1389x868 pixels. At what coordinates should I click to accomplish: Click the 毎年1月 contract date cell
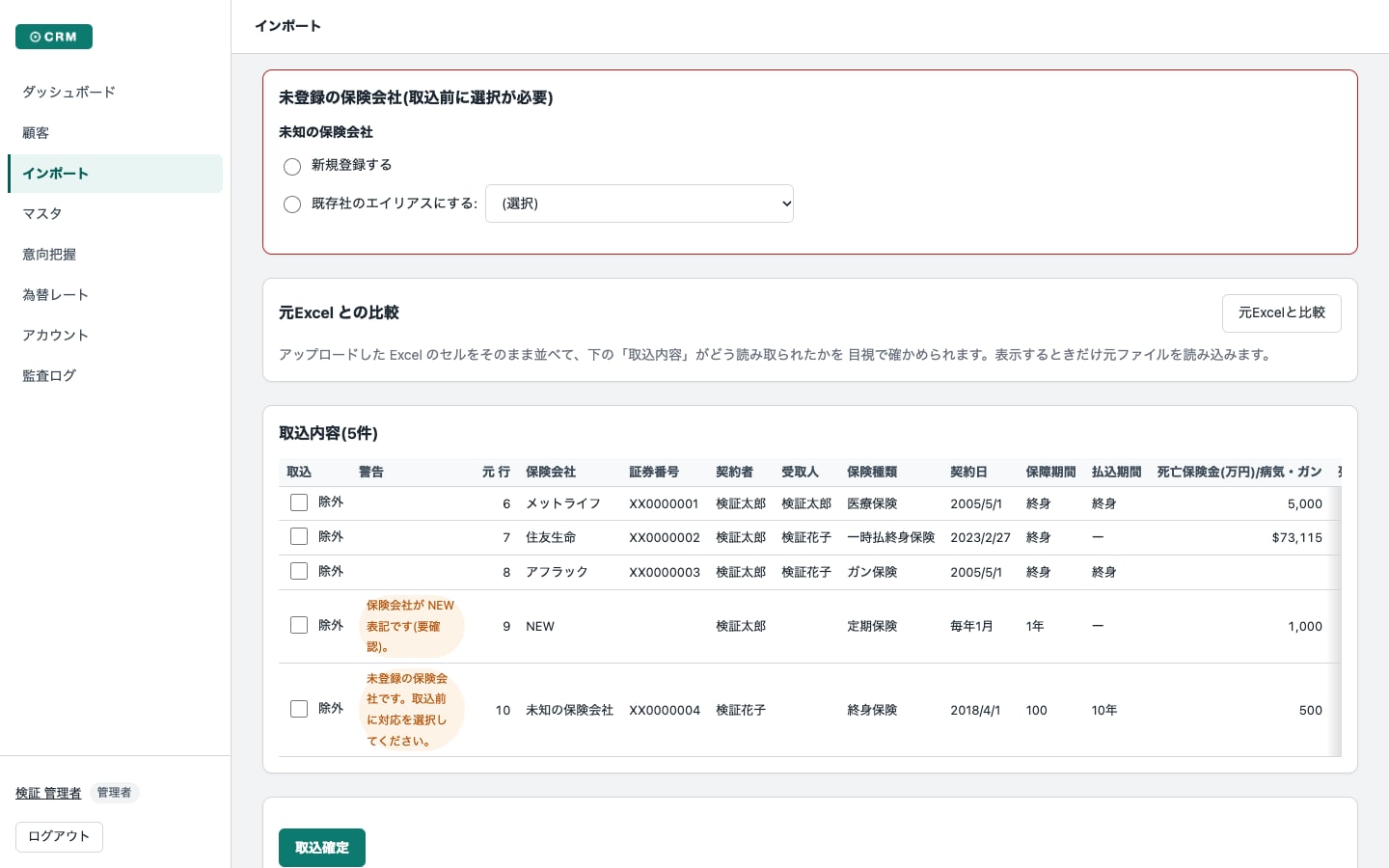coord(971,626)
